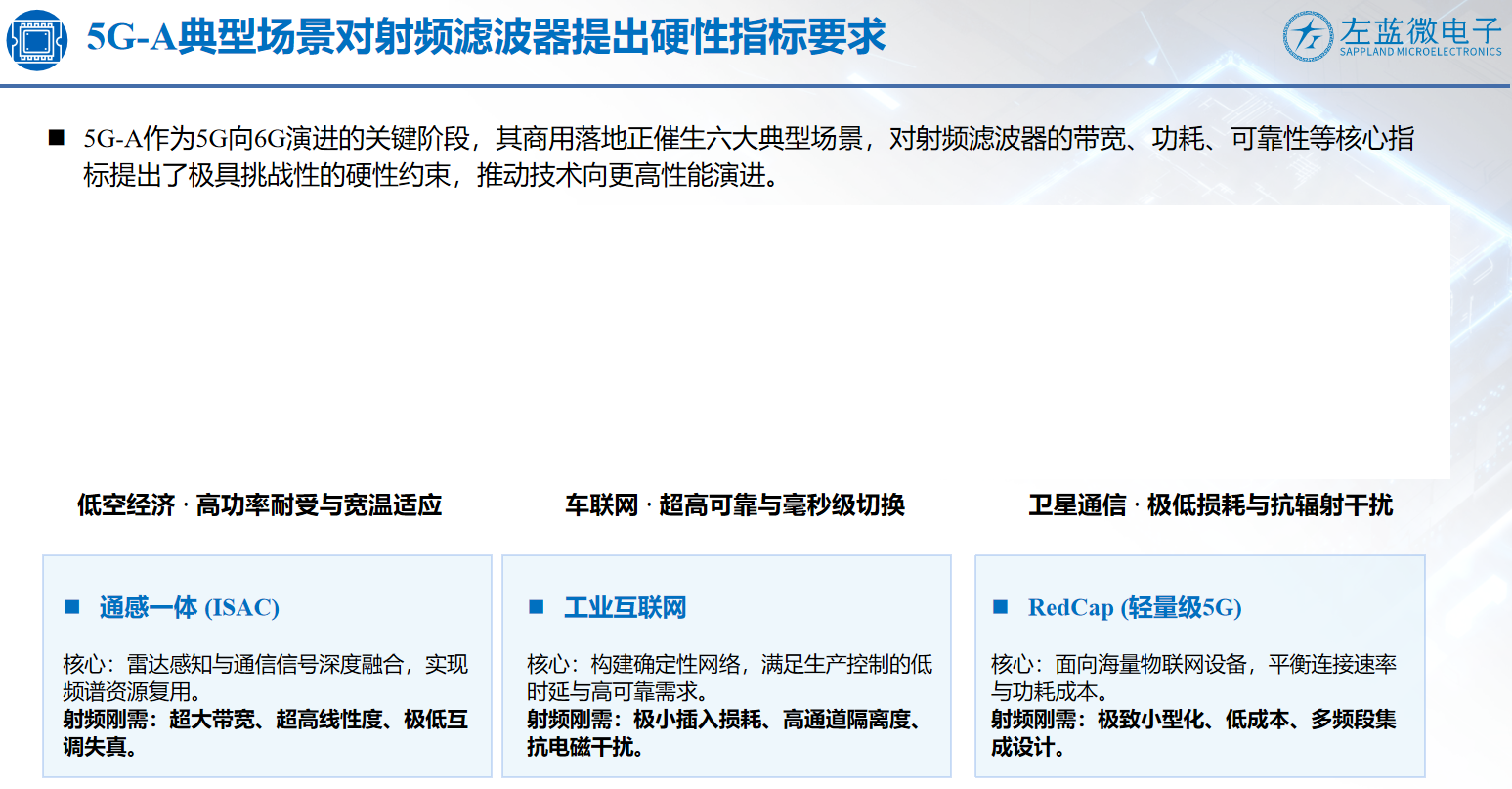Viewport: 1512px width, 789px height.
Task: Click the bold text "射频刚需：极致小型化"
Action: point(1098,720)
